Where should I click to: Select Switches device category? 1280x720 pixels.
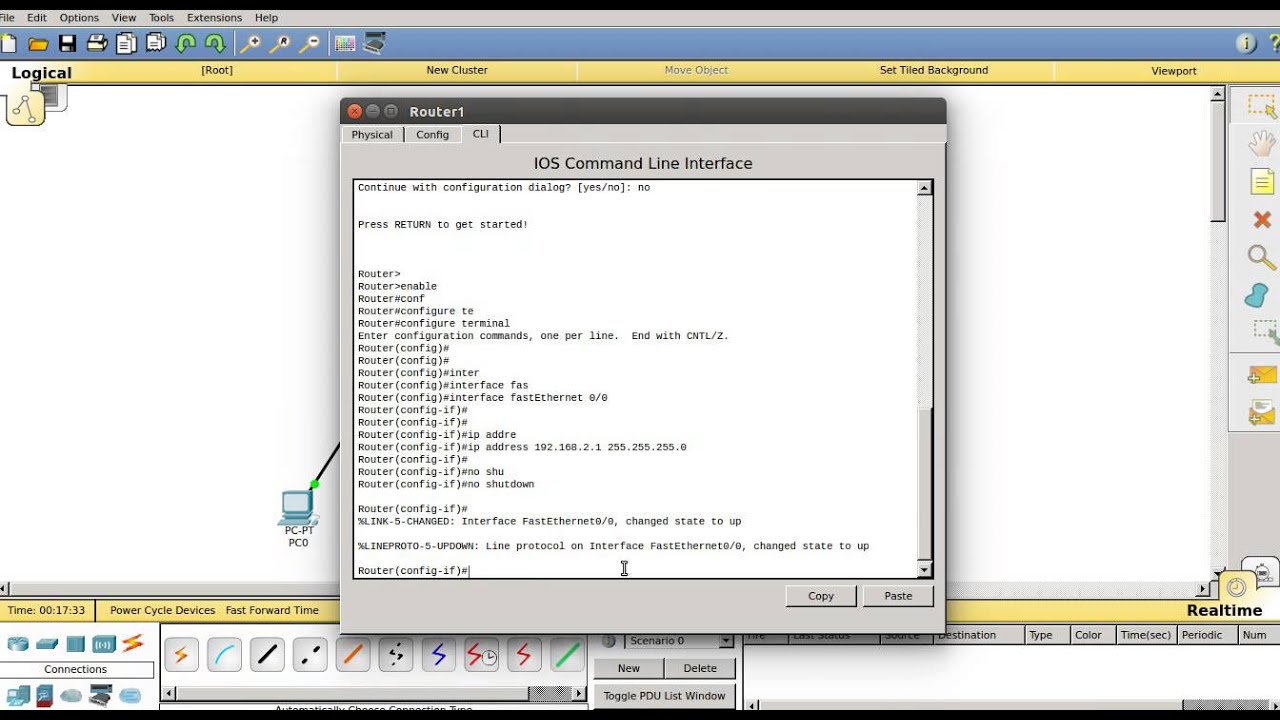[47, 643]
